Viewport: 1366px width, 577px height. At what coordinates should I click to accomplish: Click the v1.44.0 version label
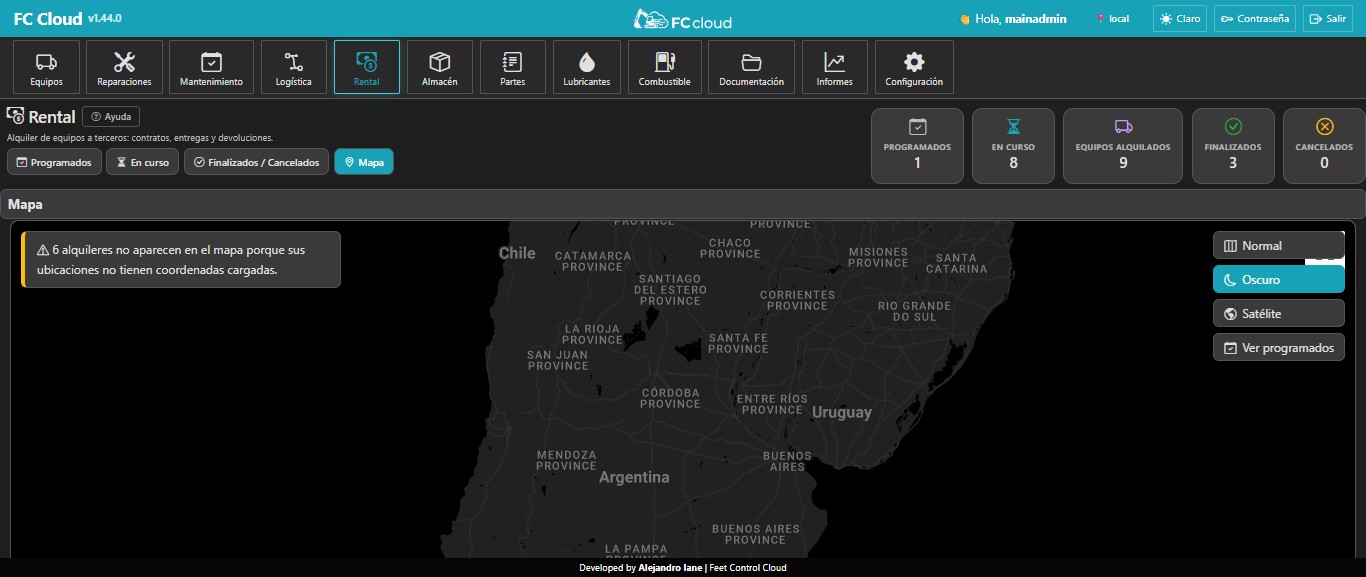click(x=105, y=18)
